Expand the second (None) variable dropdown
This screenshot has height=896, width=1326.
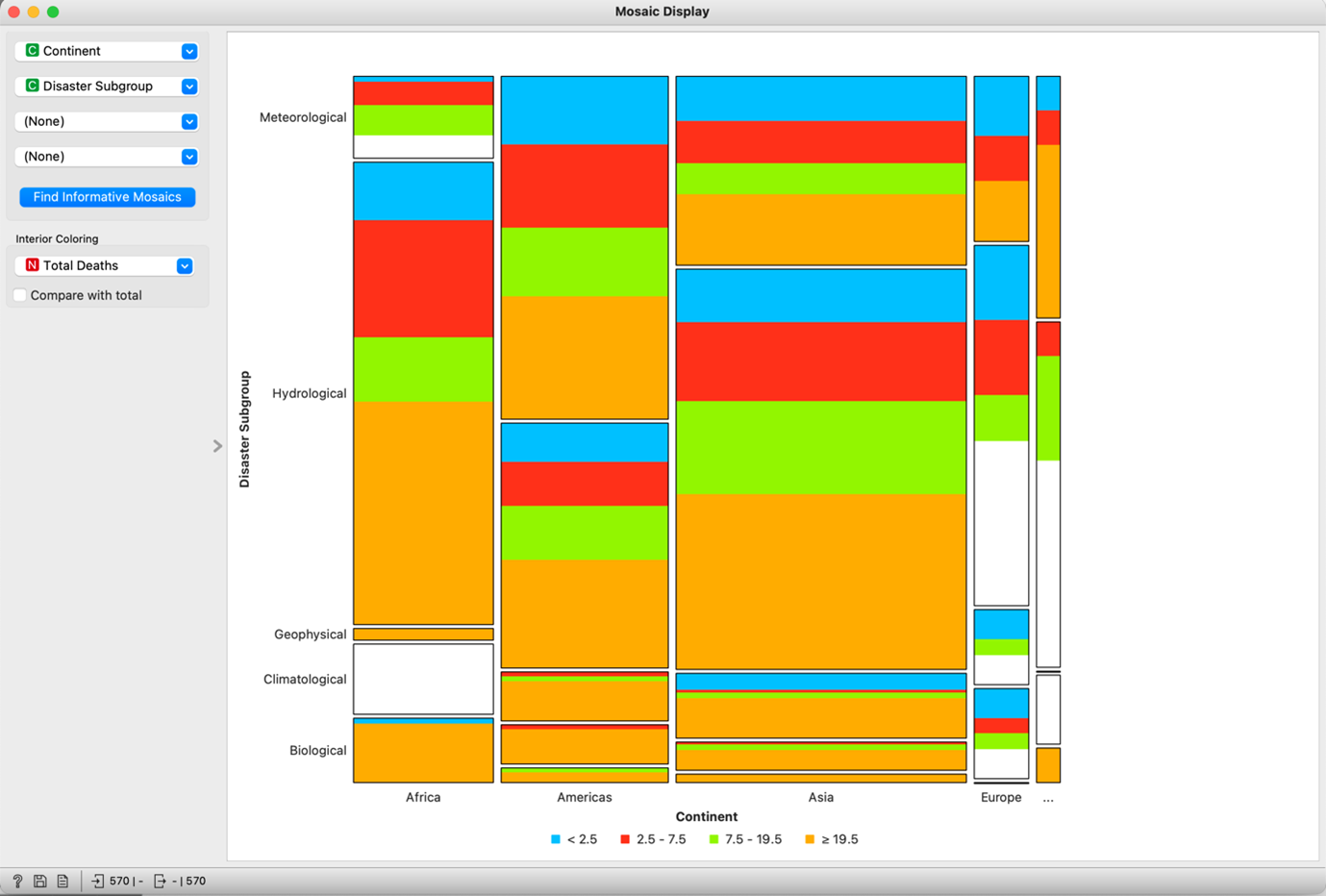click(x=189, y=157)
